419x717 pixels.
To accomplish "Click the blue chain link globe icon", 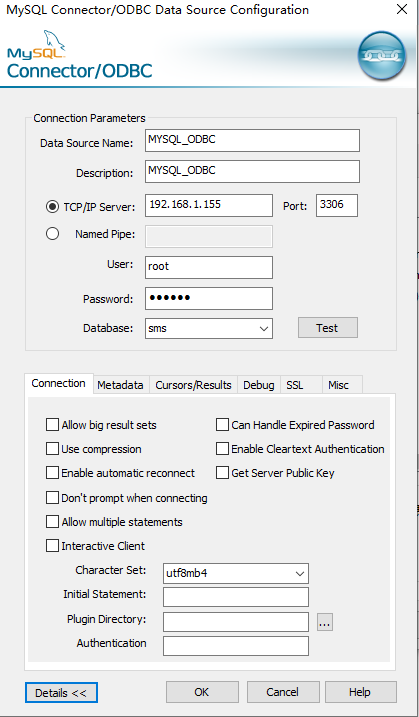I will point(382,56).
